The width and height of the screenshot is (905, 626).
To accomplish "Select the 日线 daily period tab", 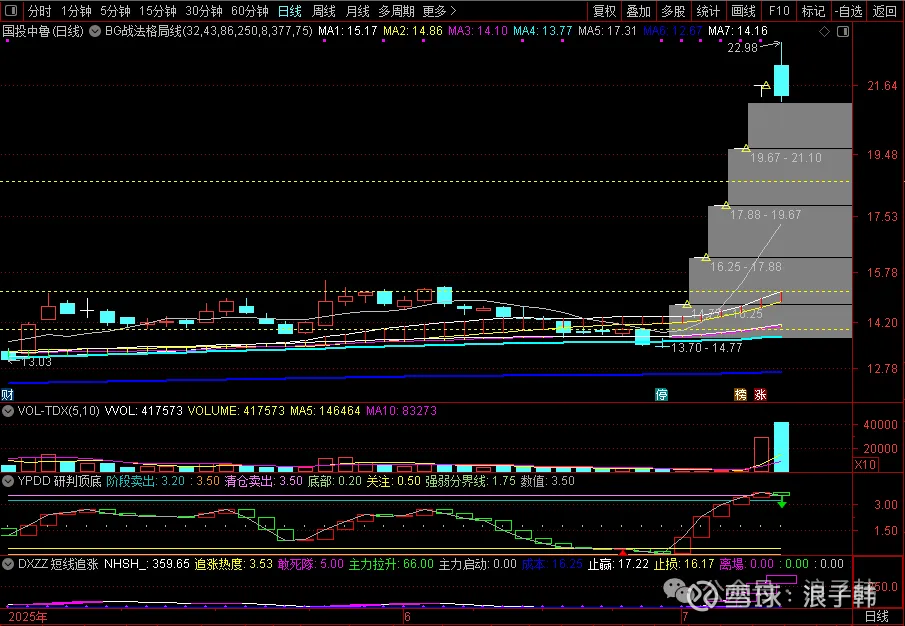I will click(289, 11).
